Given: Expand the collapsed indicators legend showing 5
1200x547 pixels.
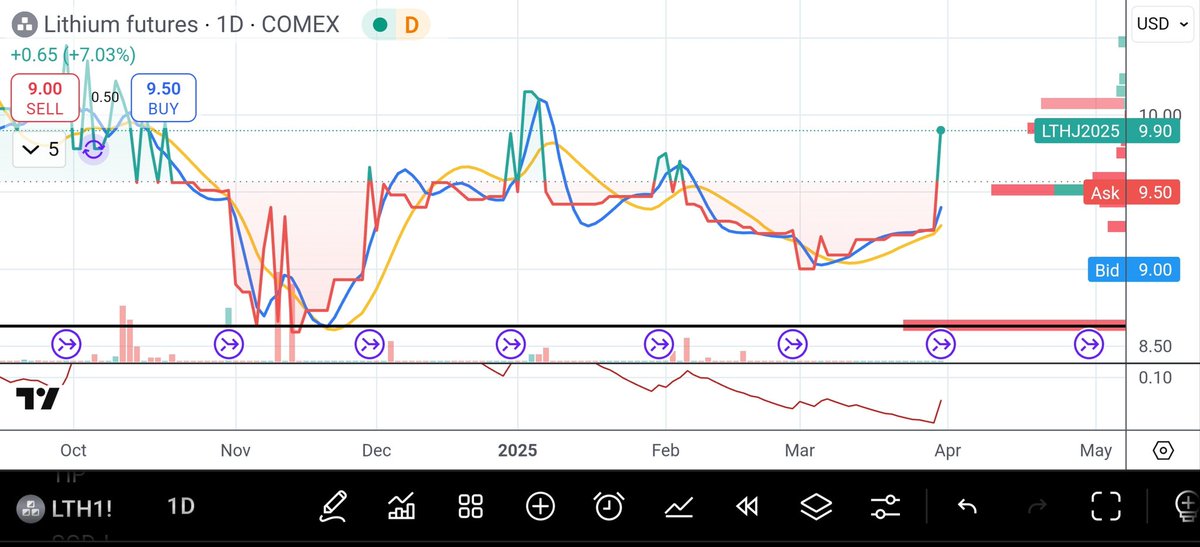Looking at the screenshot, I should coord(41,150).
